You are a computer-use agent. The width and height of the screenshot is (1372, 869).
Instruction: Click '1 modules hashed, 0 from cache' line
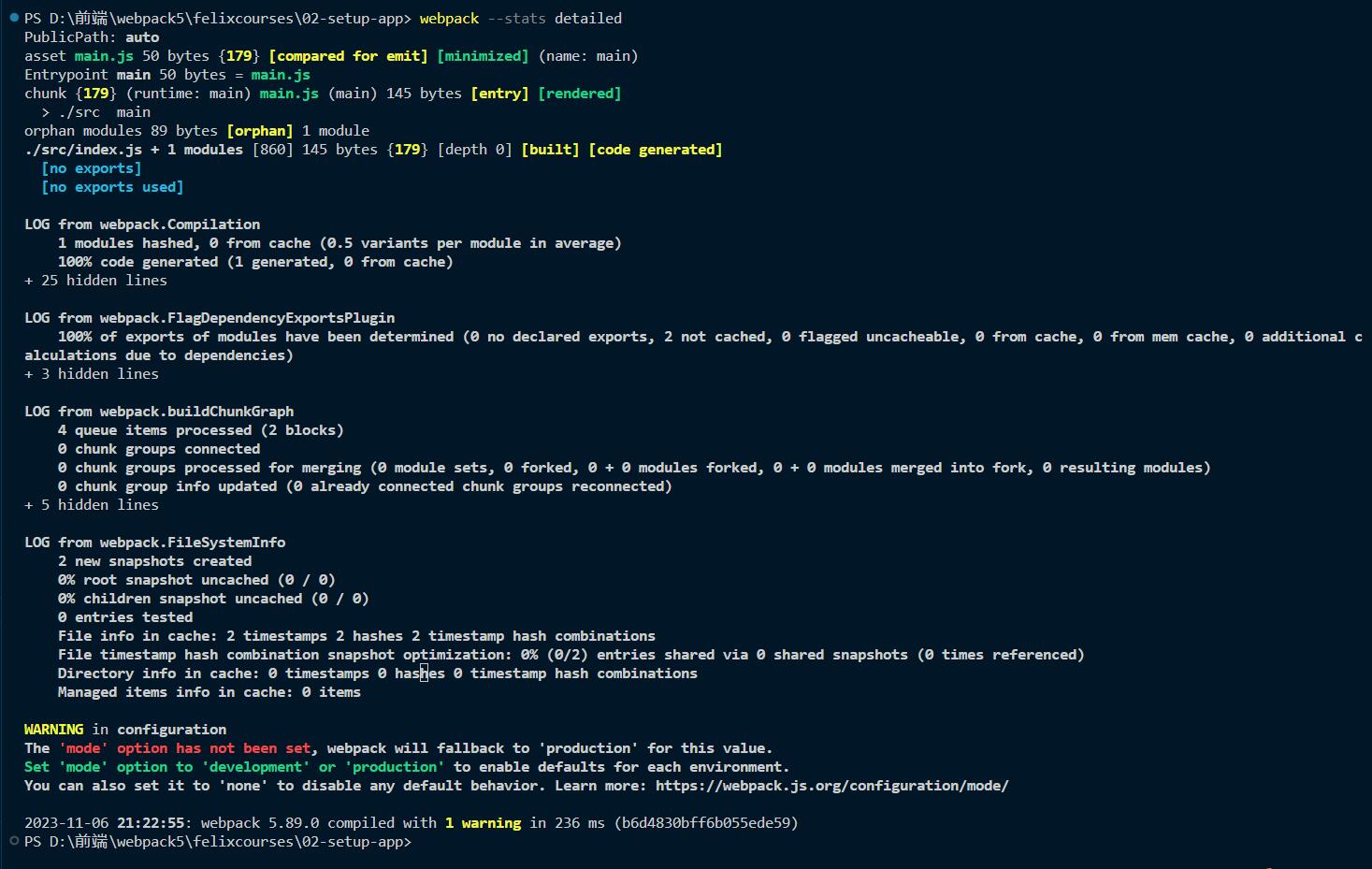pyautogui.click(x=339, y=243)
